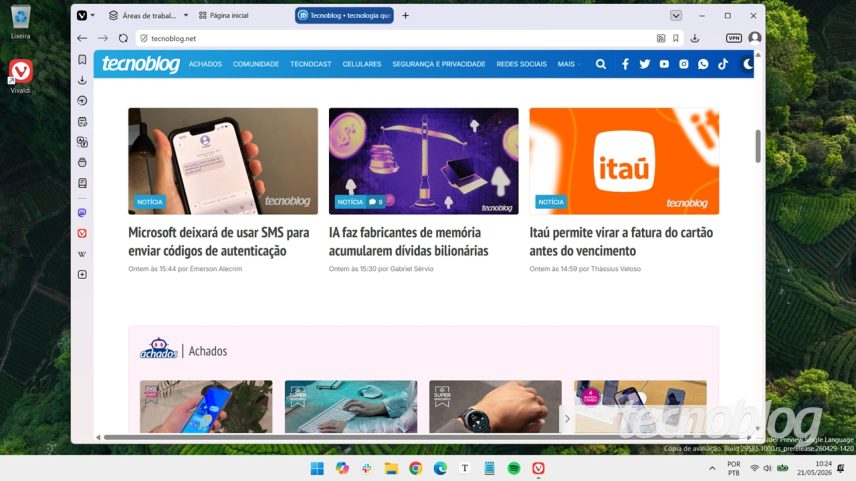The image size is (856, 481).
Task: Open the Microsoft SMS phone thumbnail
Action: point(223,161)
